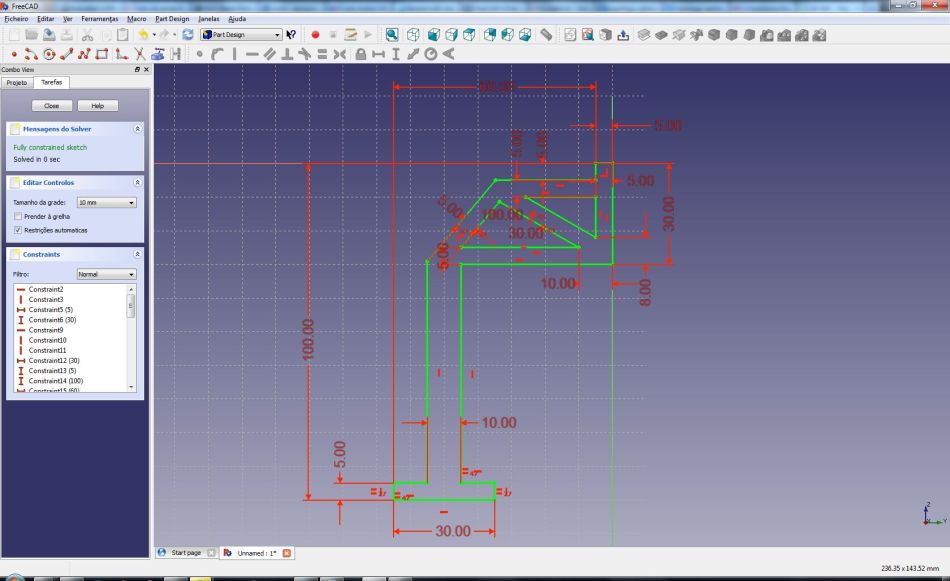Image resolution: width=950 pixels, height=581 pixels.
Task: Apply lock constraint
Action: pyautogui.click(x=360, y=54)
